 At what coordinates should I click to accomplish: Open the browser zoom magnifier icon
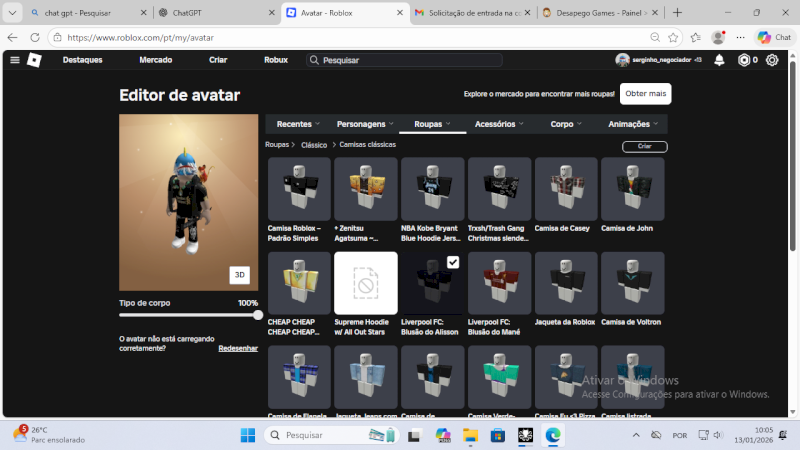(x=655, y=37)
